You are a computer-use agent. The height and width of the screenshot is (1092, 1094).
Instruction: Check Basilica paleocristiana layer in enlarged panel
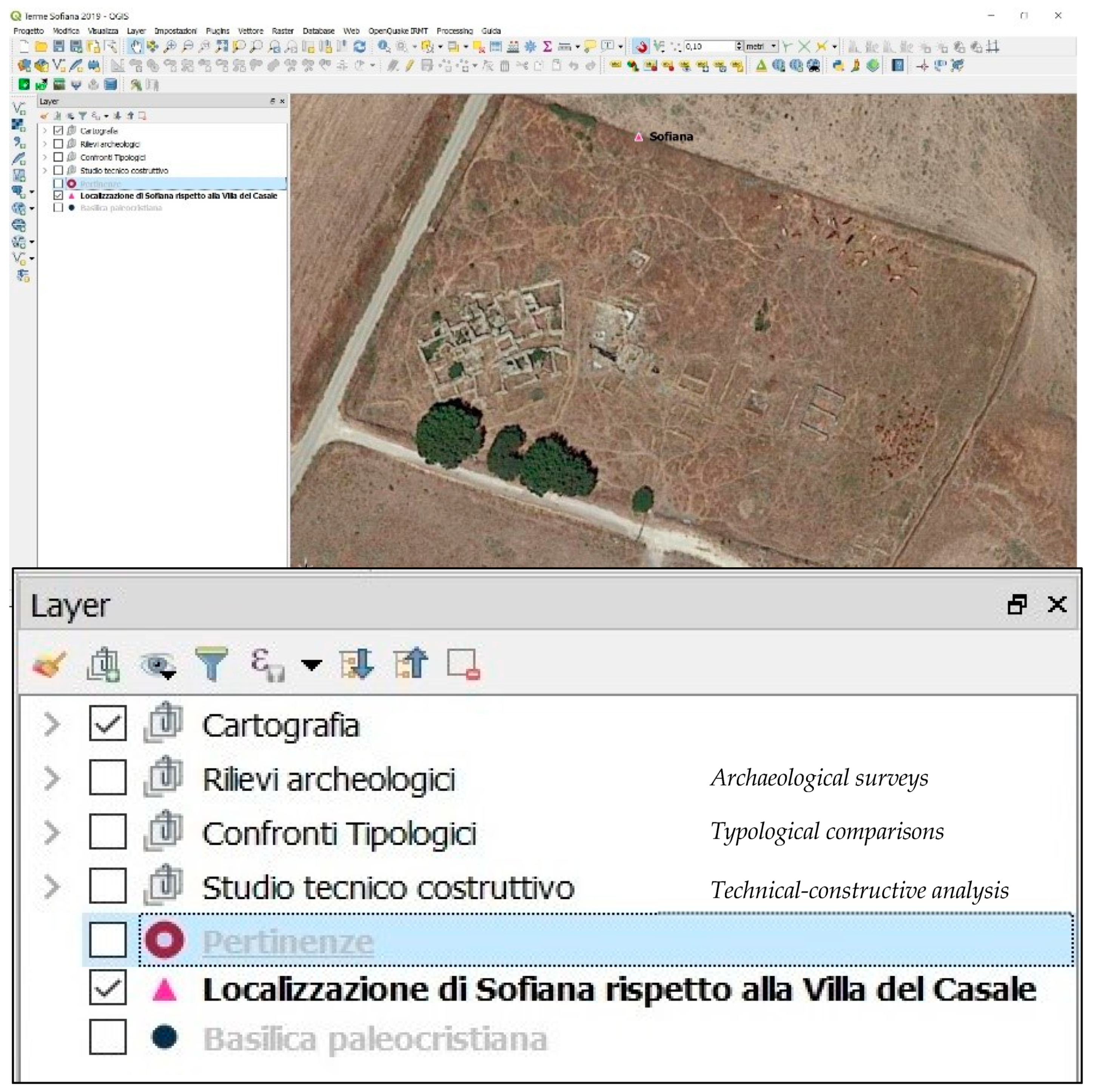tap(108, 1037)
